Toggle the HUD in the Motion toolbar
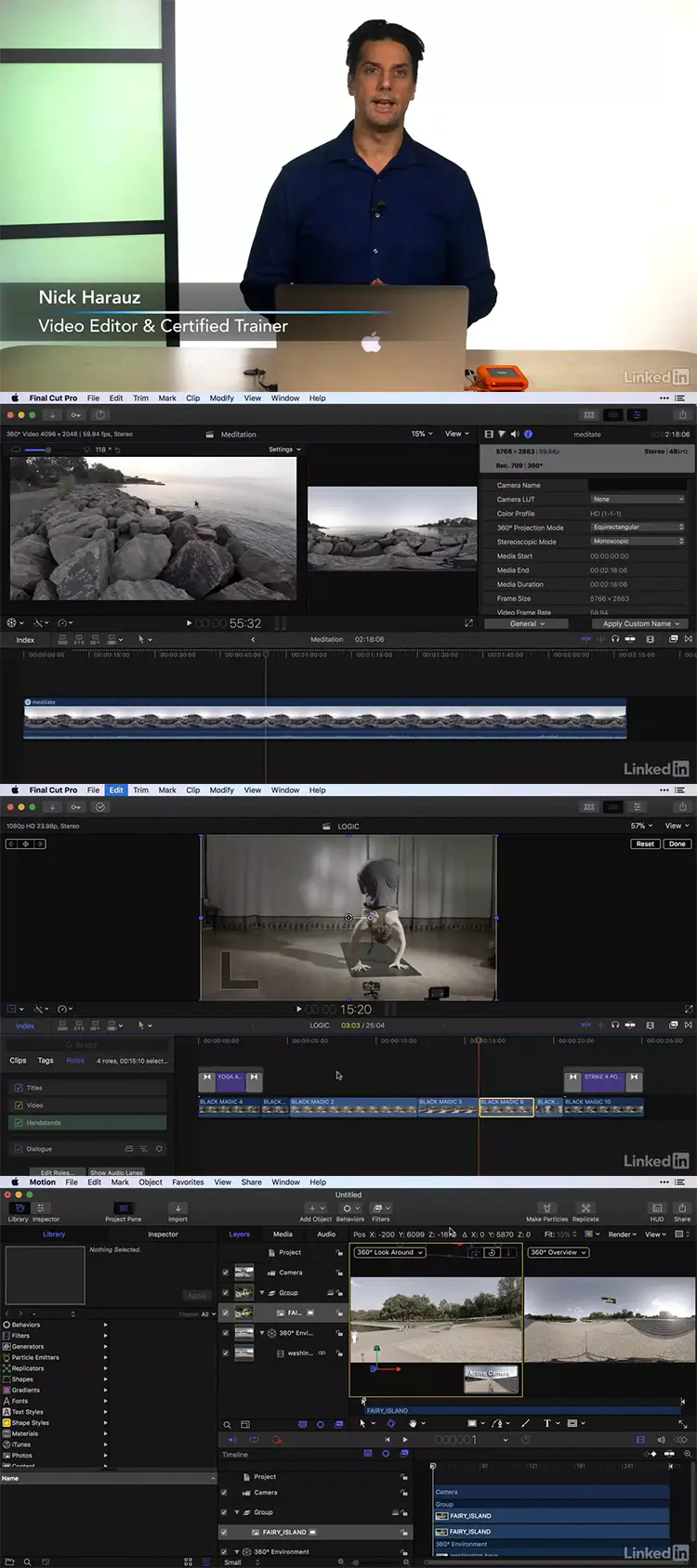Viewport: 697px width, 1568px height. (x=657, y=1211)
